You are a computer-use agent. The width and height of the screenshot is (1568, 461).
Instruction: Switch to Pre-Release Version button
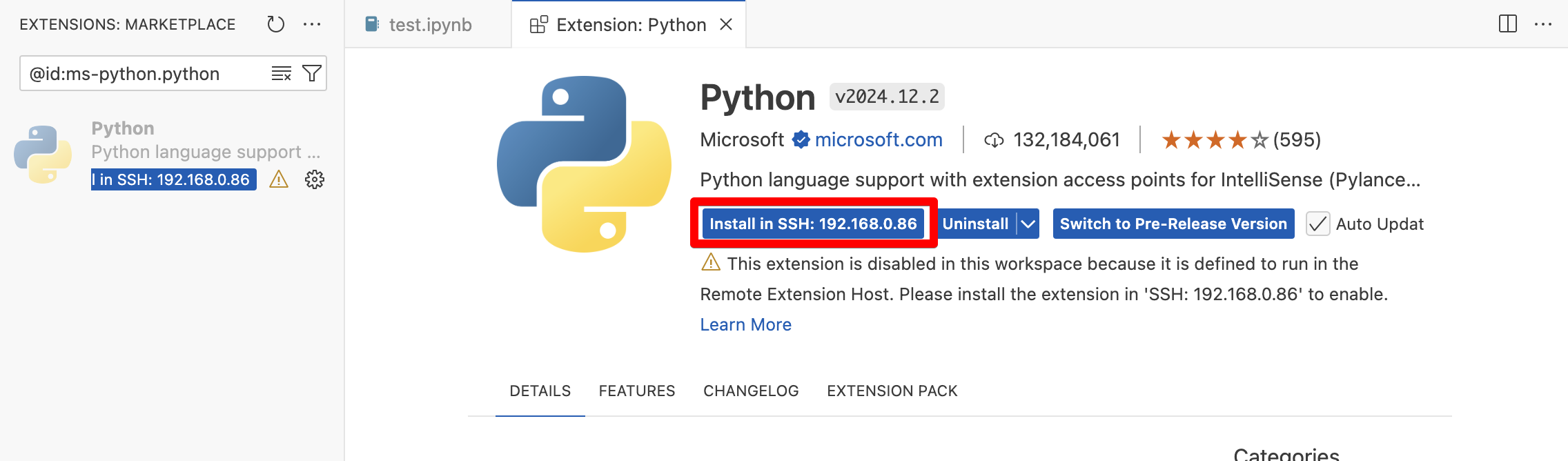[x=1173, y=224]
